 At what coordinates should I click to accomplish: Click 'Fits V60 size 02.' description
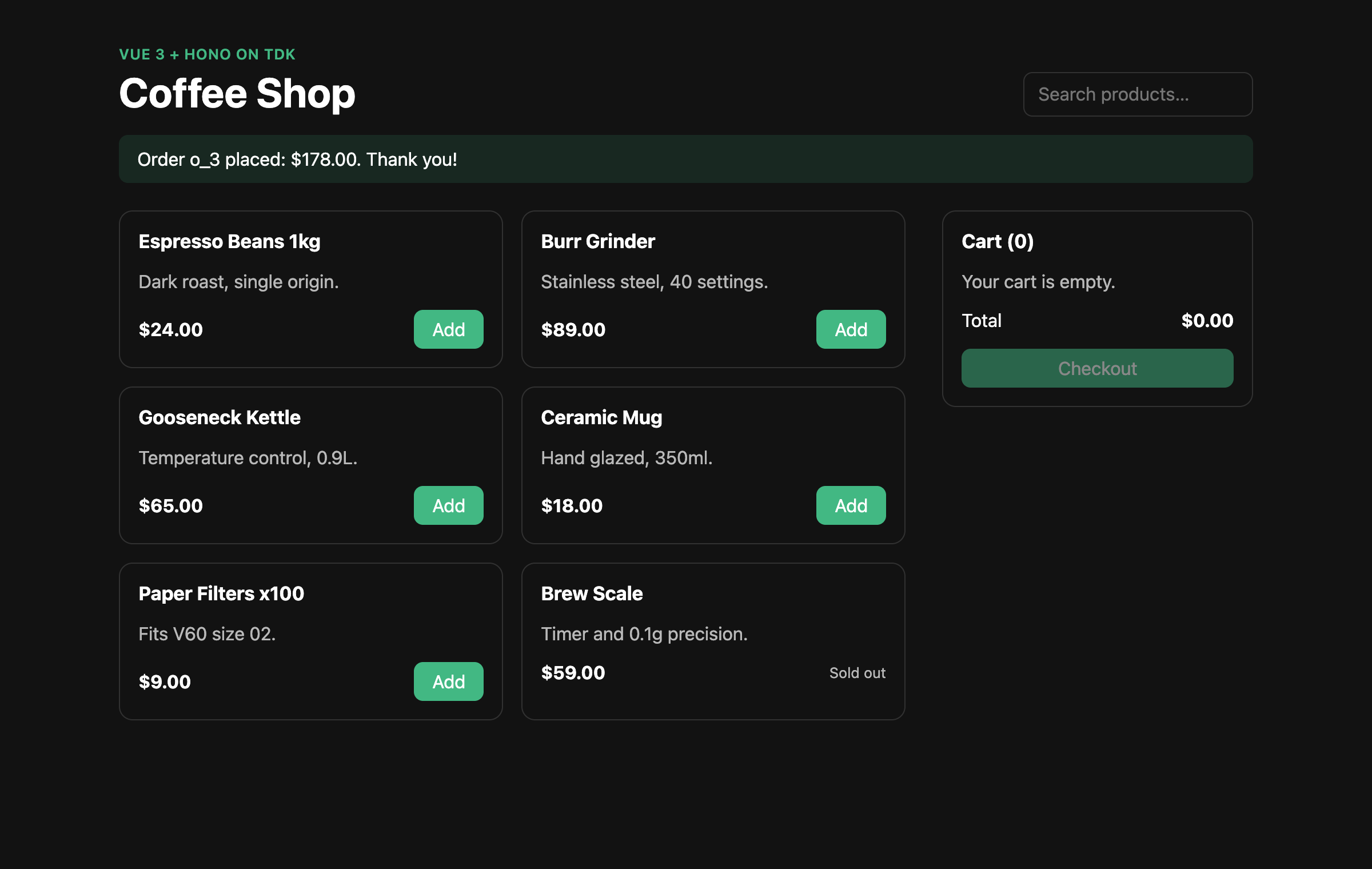click(x=207, y=634)
